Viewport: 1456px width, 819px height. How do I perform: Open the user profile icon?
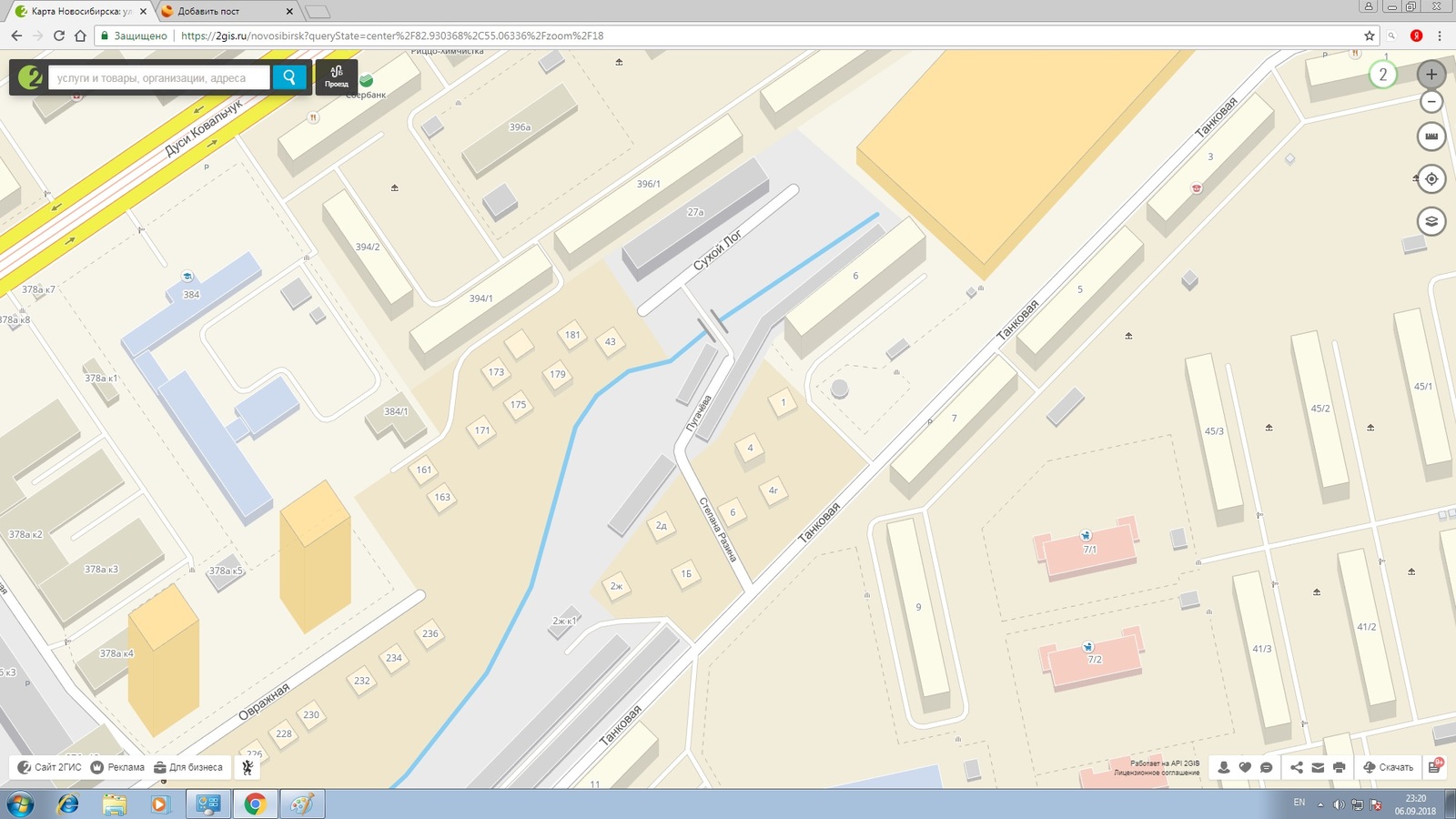[x=1224, y=767]
